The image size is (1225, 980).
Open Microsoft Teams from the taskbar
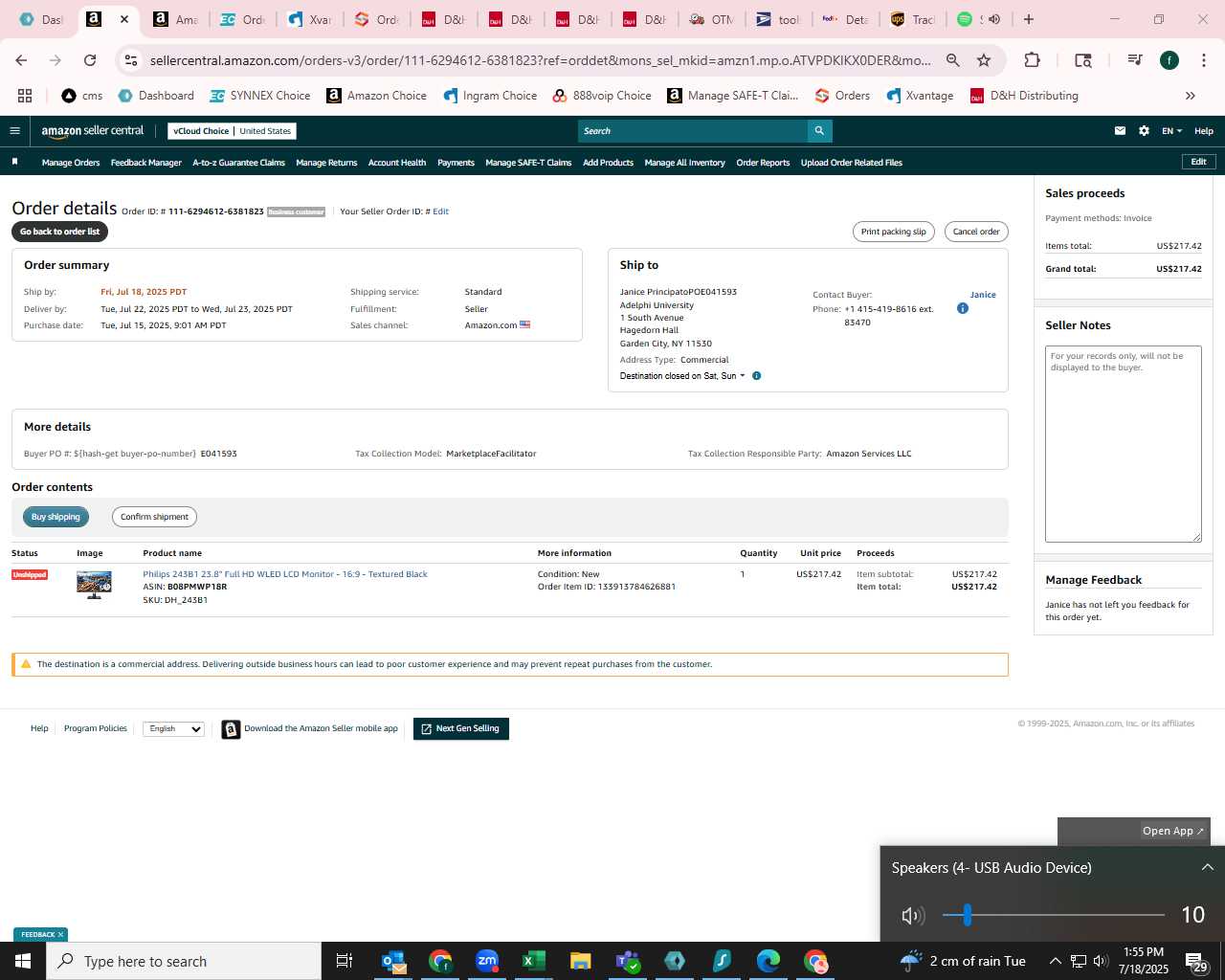628,961
